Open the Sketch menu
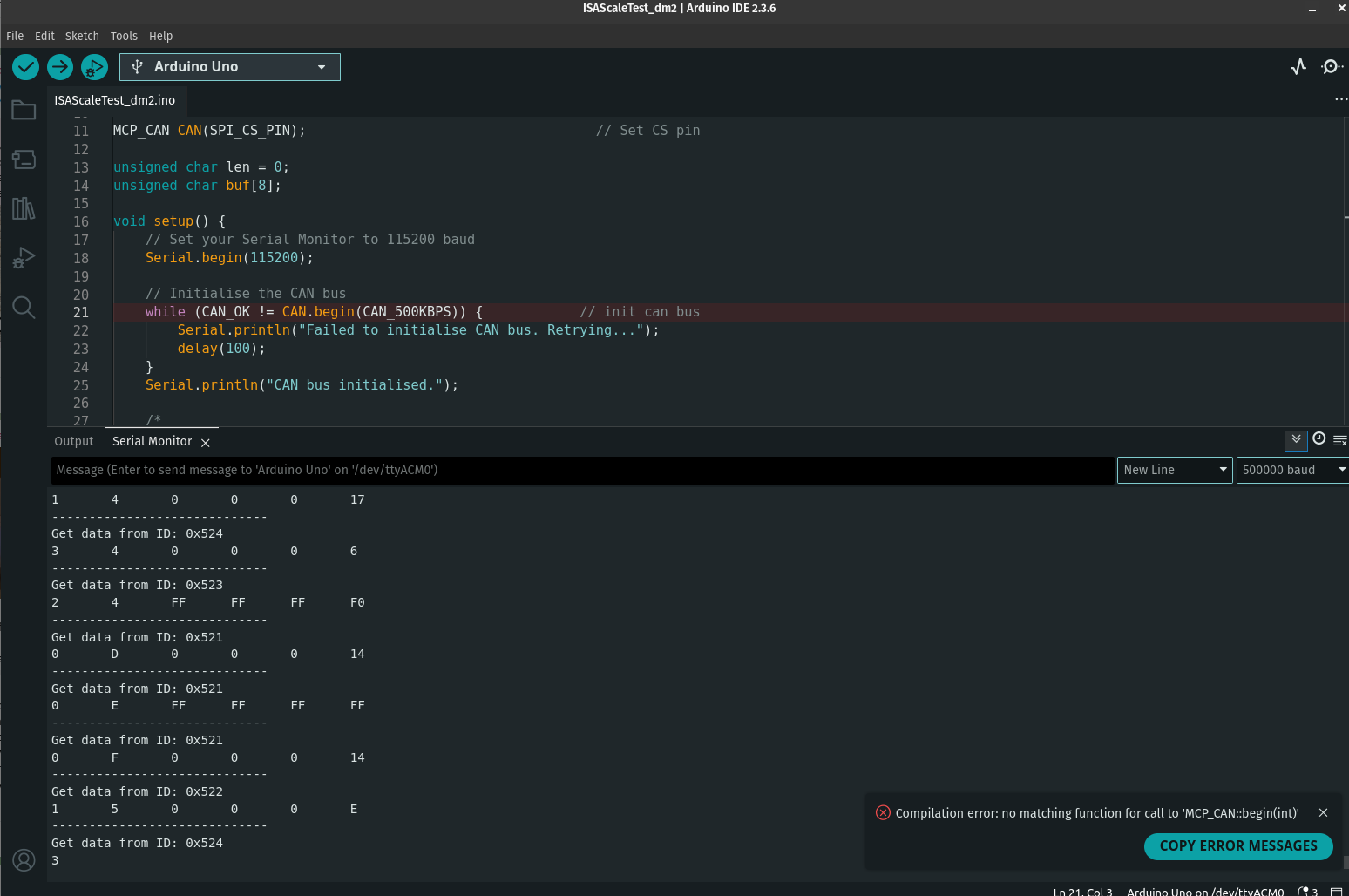 click(82, 36)
